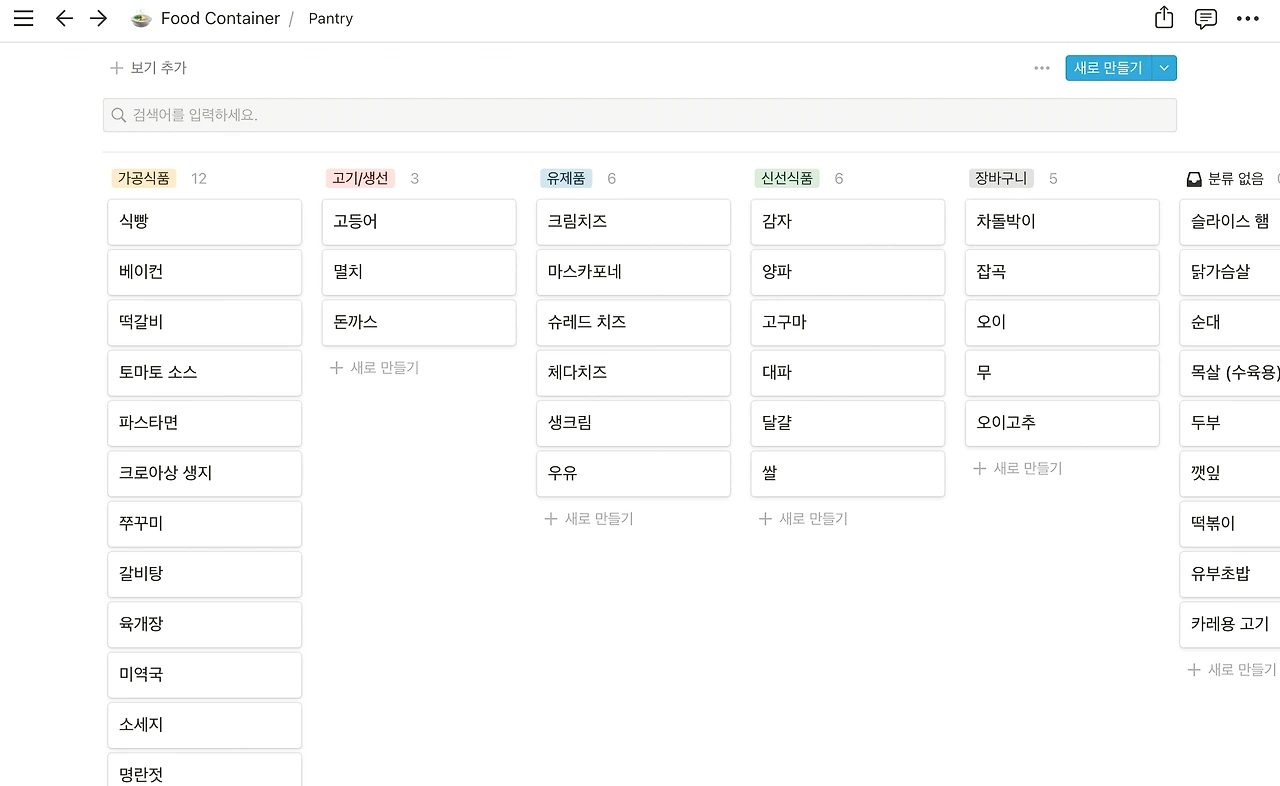Click the blue 새로 만들기 button
1280x786 pixels.
[x=1108, y=68]
